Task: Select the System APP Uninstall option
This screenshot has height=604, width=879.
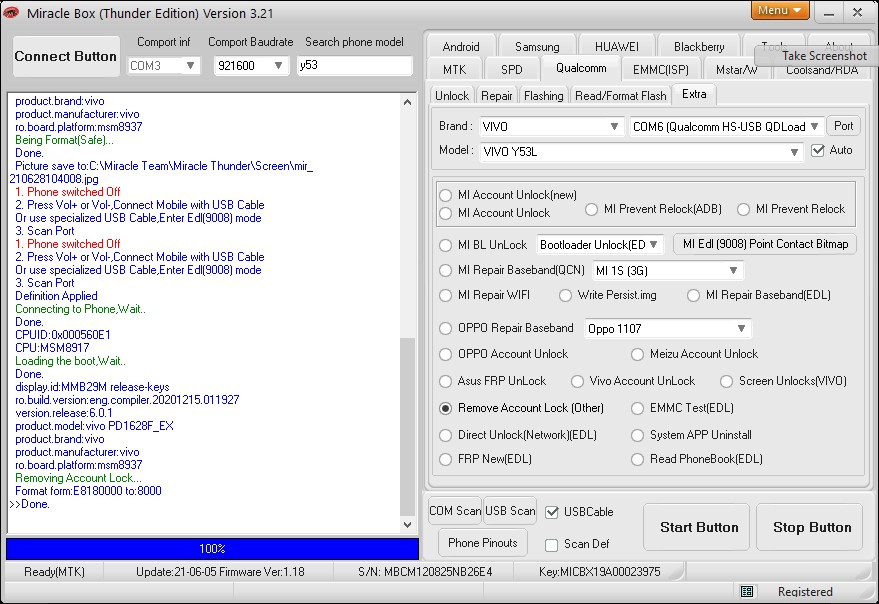Action: (637, 435)
